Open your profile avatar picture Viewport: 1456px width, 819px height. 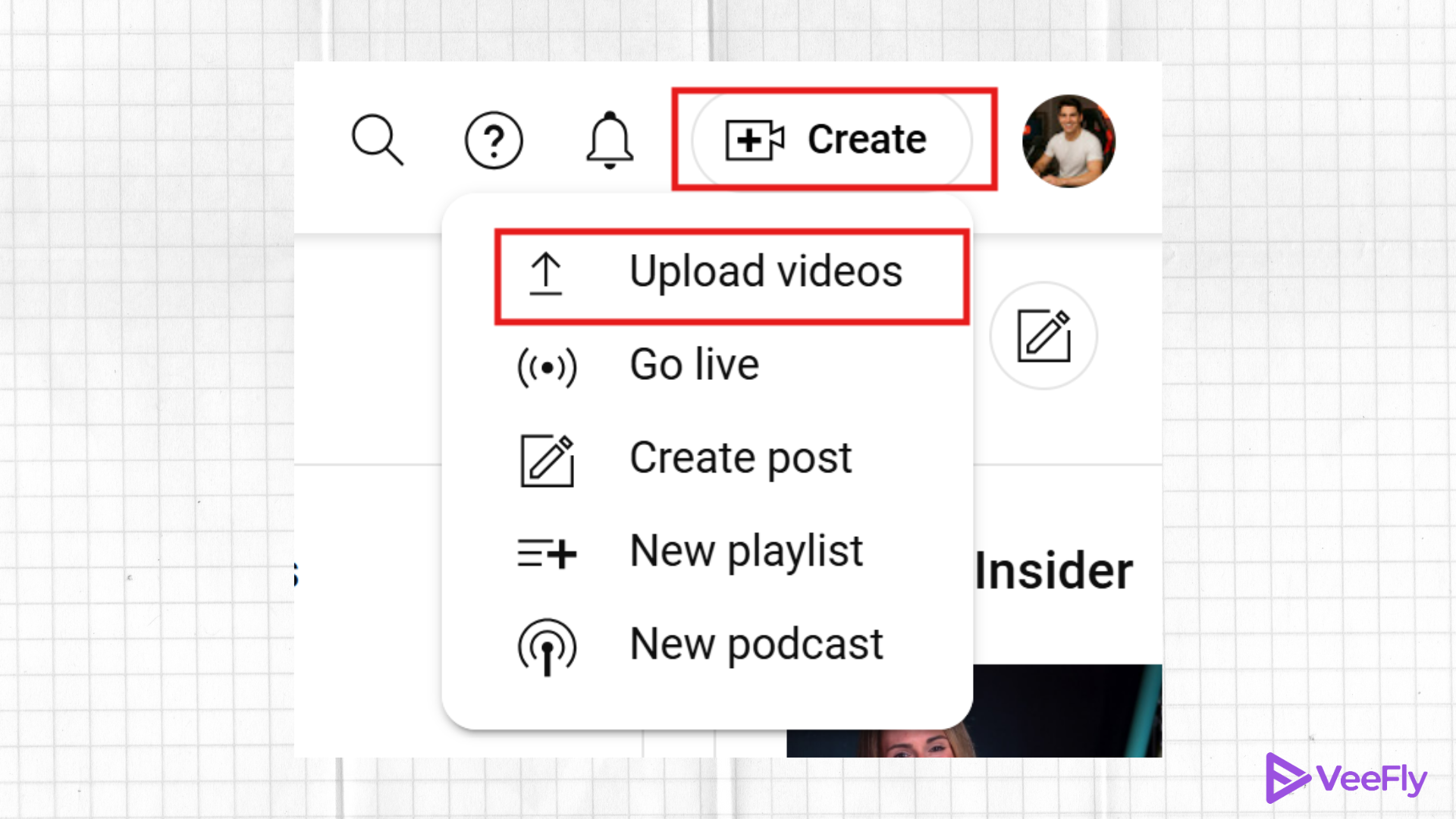click(1068, 140)
